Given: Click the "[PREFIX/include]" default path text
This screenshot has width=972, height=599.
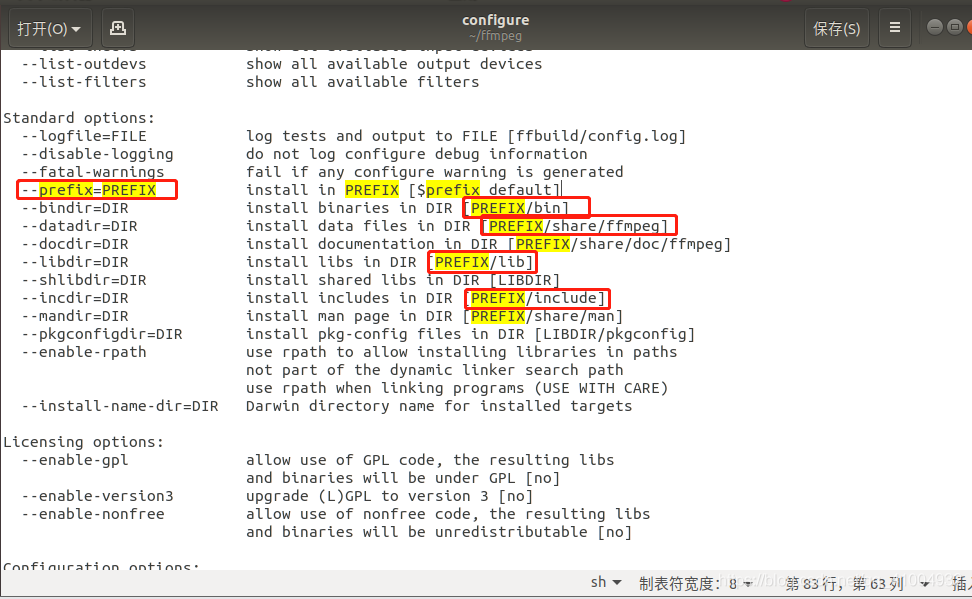Looking at the screenshot, I should (x=534, y=298).
